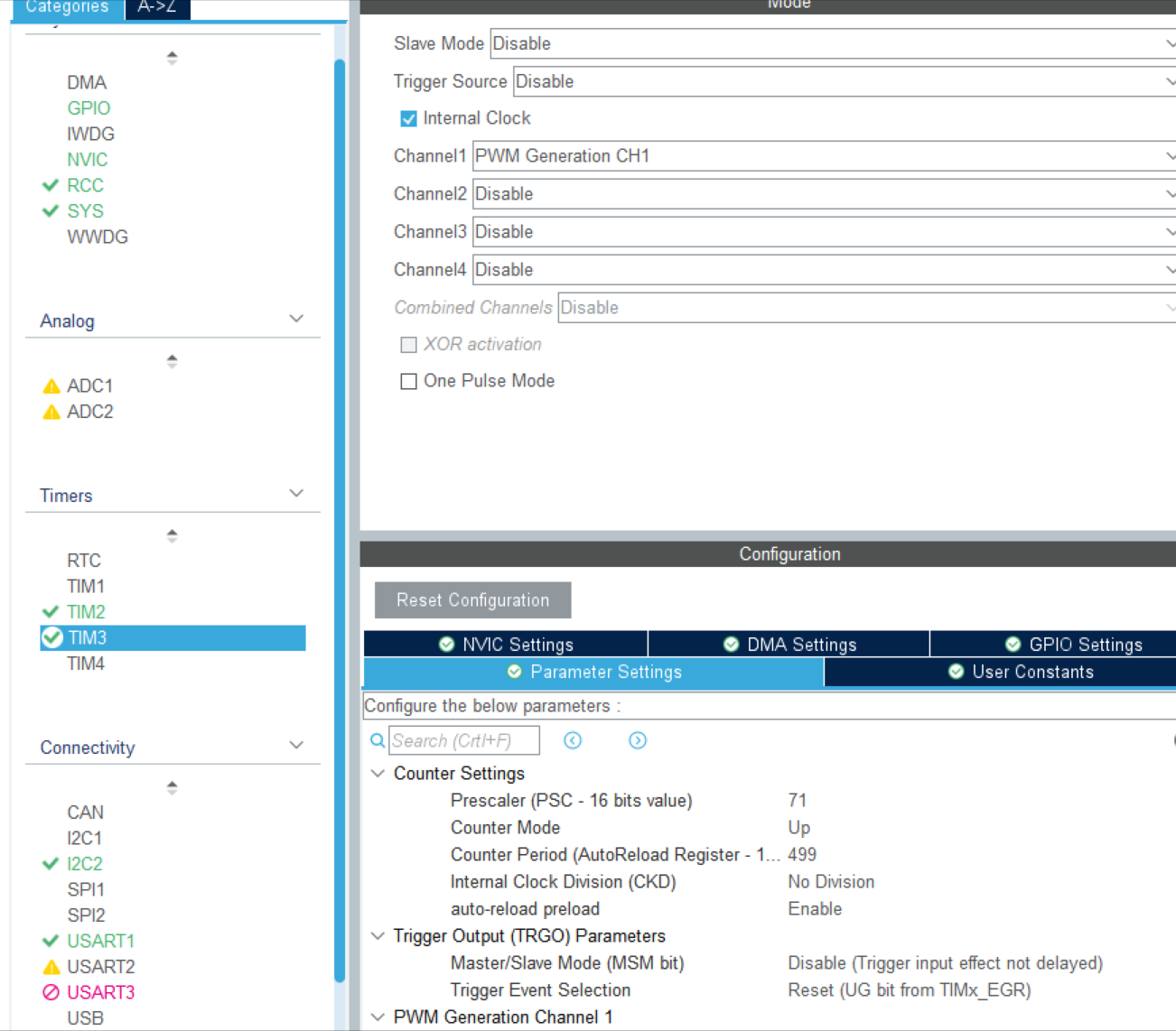Go to next search result arrow
This screenshot has width=1176, height=1031.
[638, 740]
